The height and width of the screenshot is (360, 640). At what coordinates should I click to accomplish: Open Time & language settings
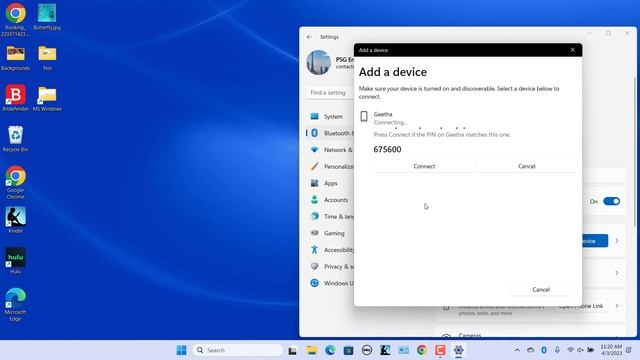click(331, 216)
